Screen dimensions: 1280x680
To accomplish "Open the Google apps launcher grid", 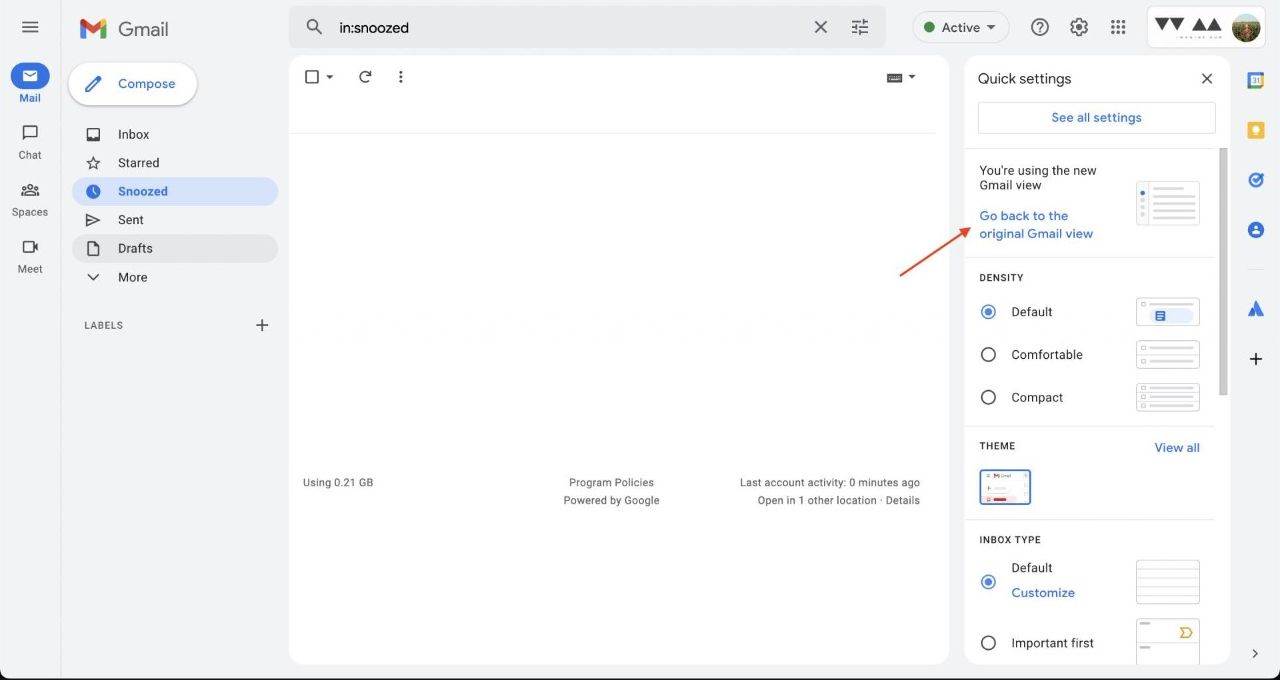I will [1117, 26].
